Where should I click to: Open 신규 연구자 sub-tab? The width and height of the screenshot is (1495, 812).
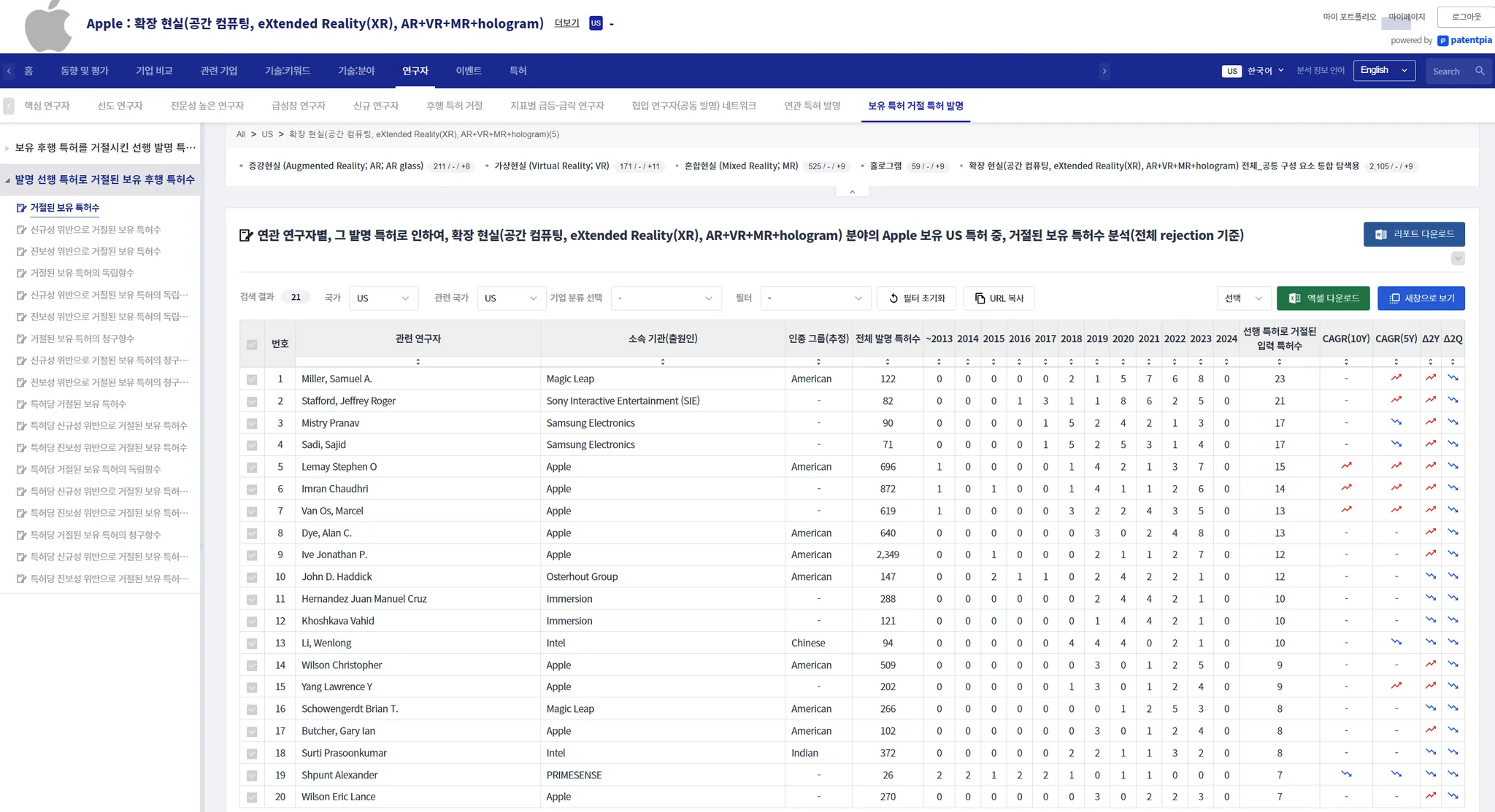pos(375,106)
